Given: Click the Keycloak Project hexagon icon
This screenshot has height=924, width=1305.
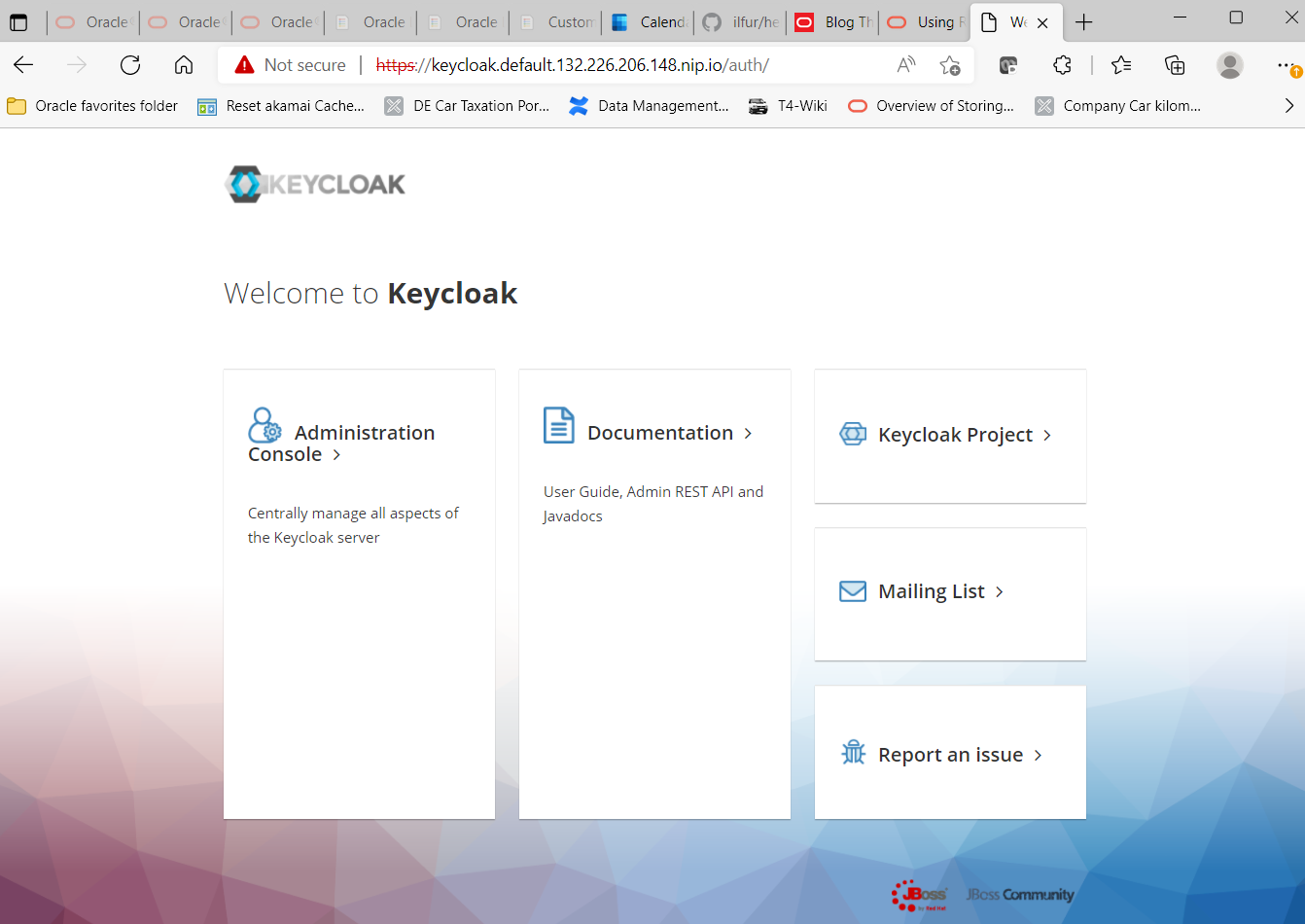Looking at the screenshot, I should (853, 434).
